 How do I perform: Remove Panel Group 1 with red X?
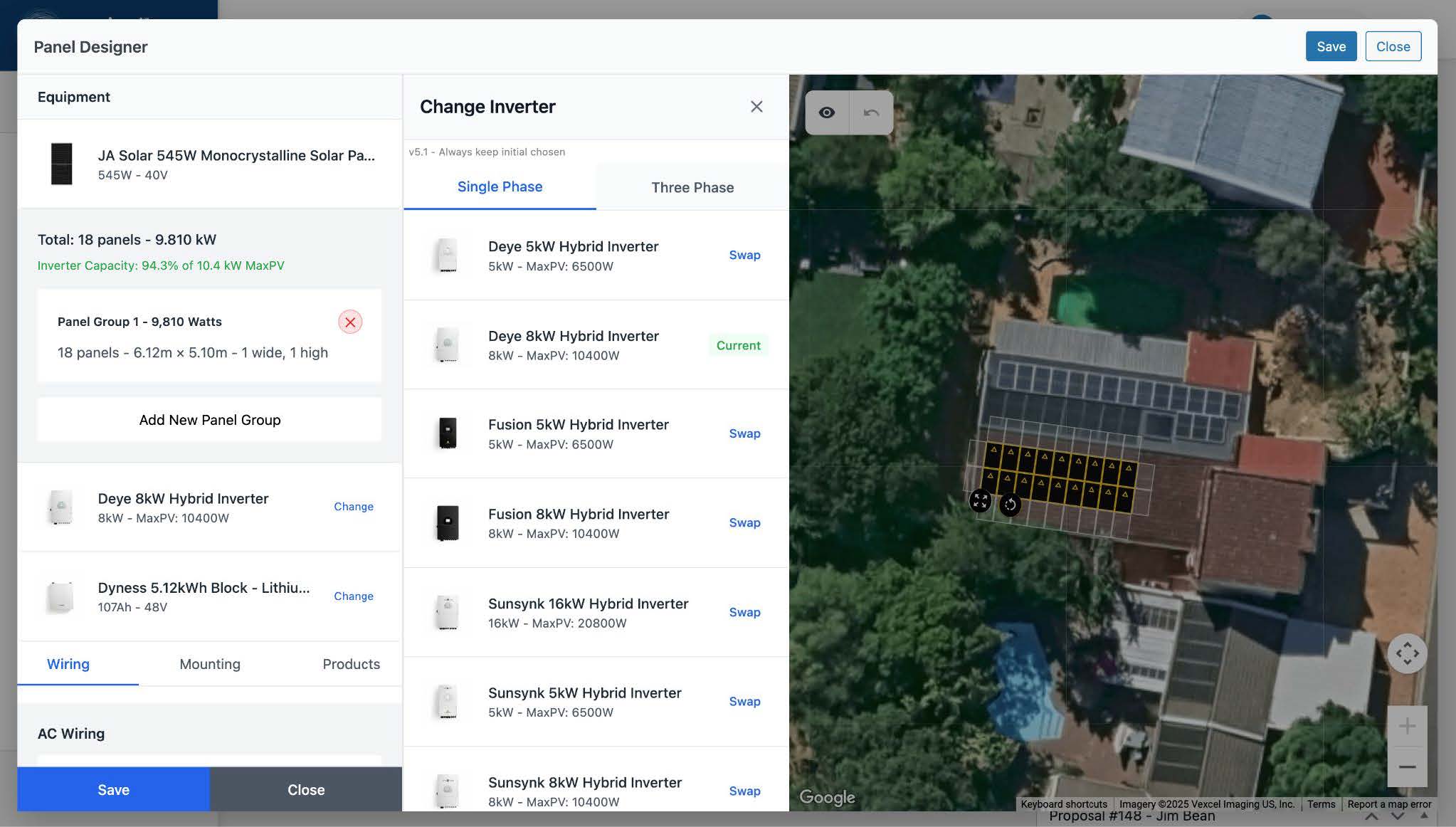click(x=350, y=322)
